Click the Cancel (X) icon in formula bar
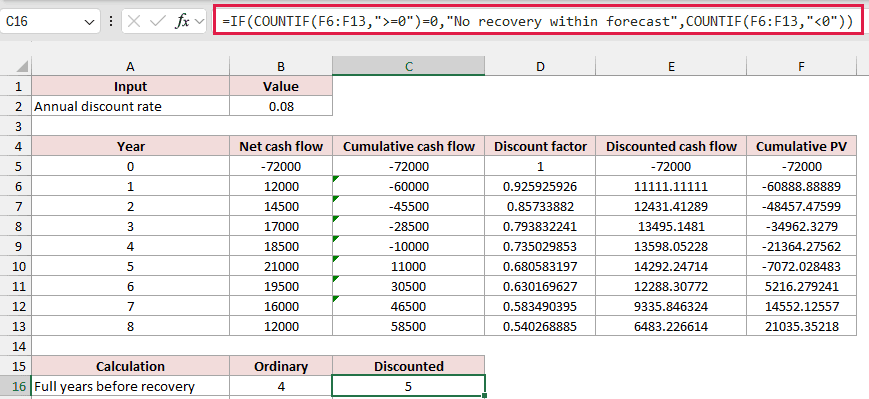 134,21
